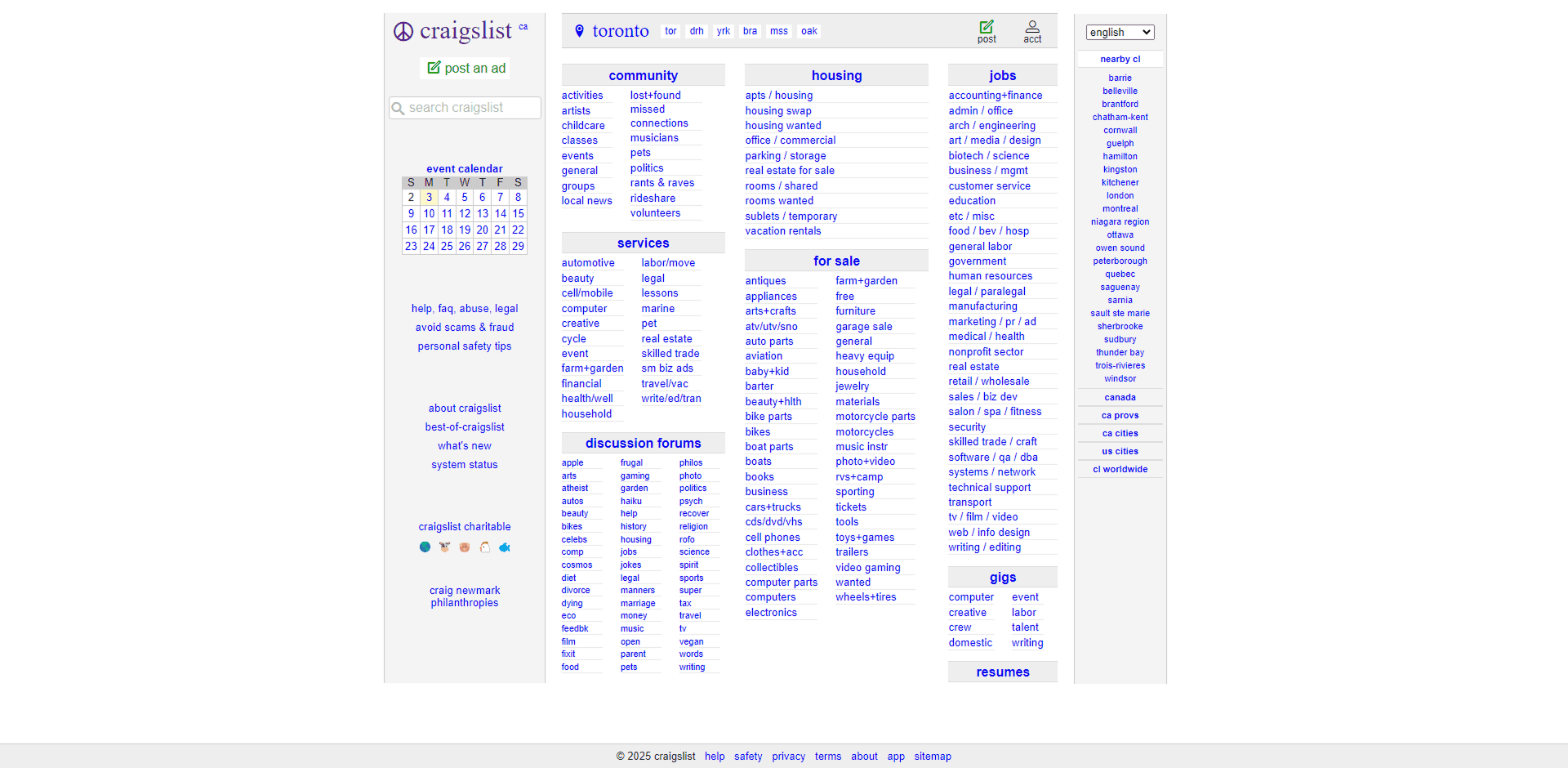This screenshot has width=1568, height=768.
Task: Select the tor subarea tab
Action: click(x=670, y=31)
